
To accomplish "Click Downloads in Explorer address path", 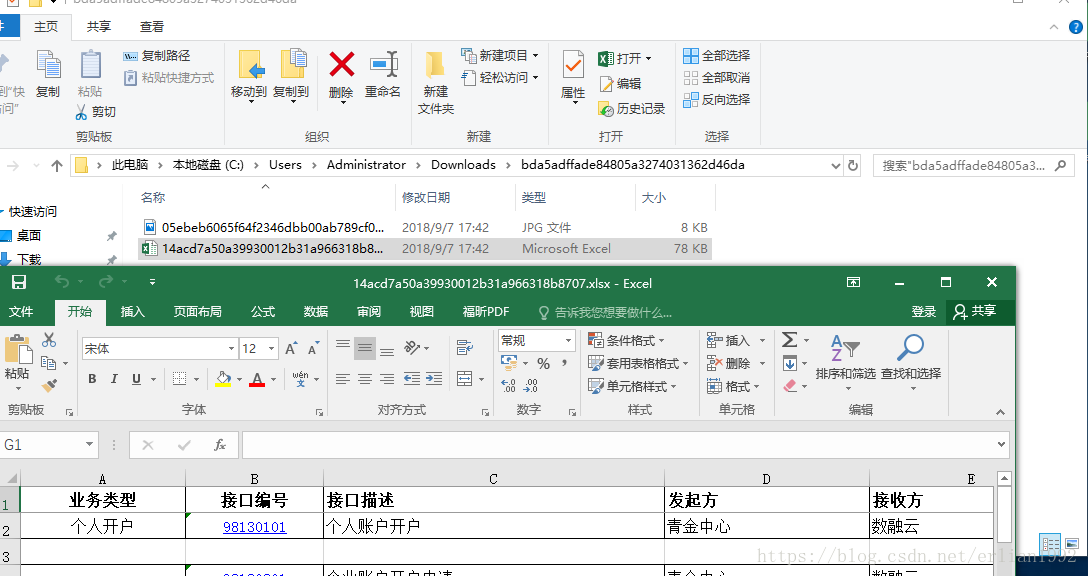I will coord(463,165).
